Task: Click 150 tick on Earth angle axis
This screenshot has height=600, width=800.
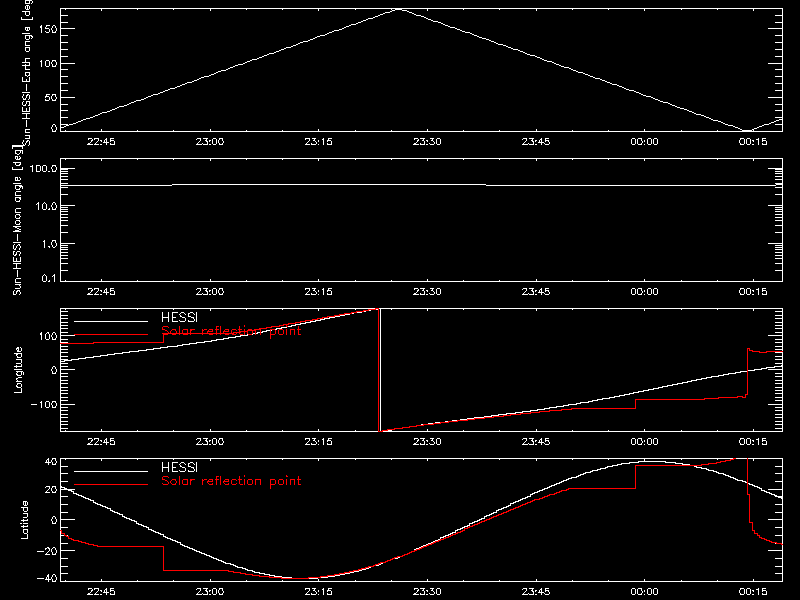Action: click(x=48, y=29)
